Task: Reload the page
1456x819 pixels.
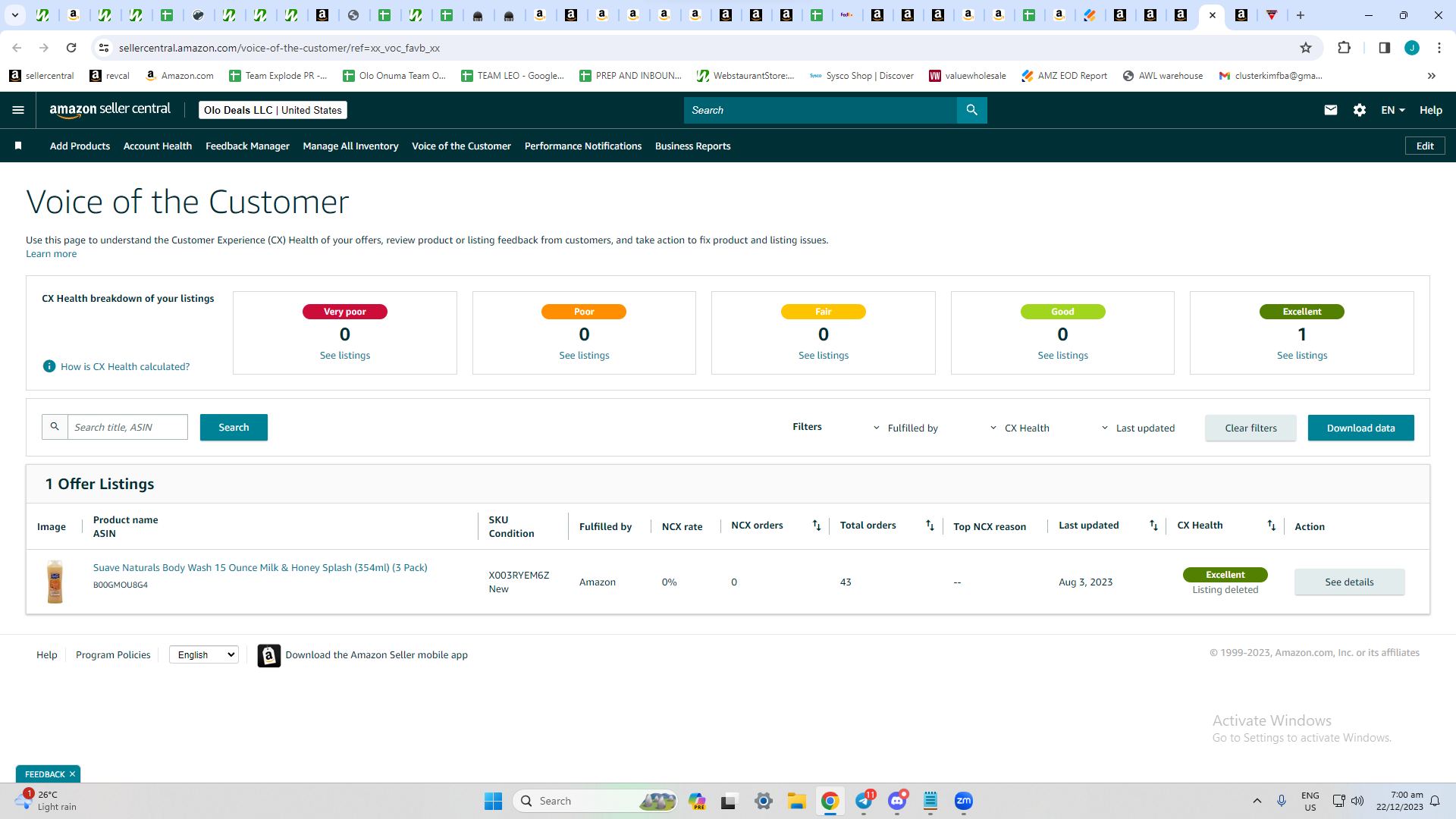Action: pyautogui.click(x=71, y=48)
